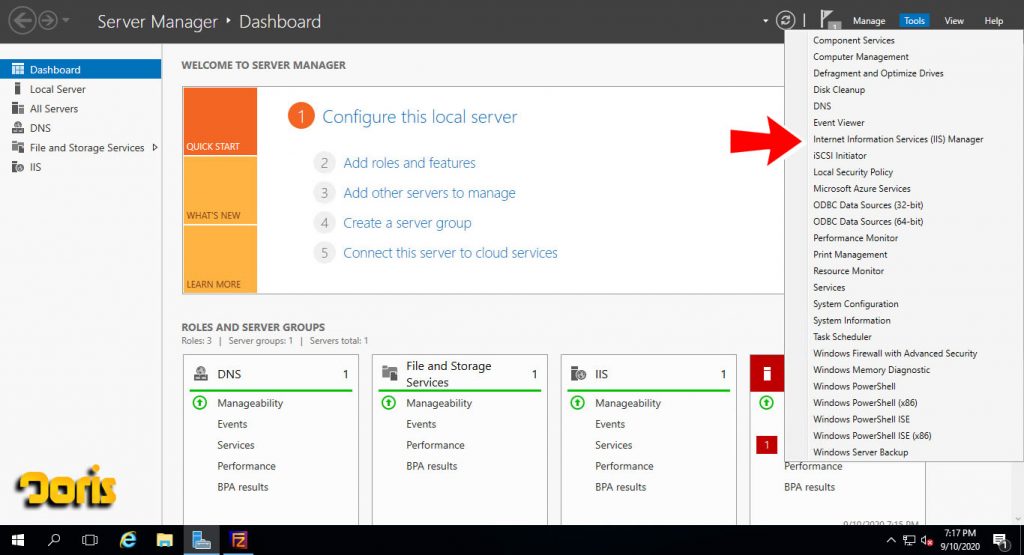The image size is (1024, 555).
Task: Select Event Viewer from Tools menu
Action: [x=839, y=123]
